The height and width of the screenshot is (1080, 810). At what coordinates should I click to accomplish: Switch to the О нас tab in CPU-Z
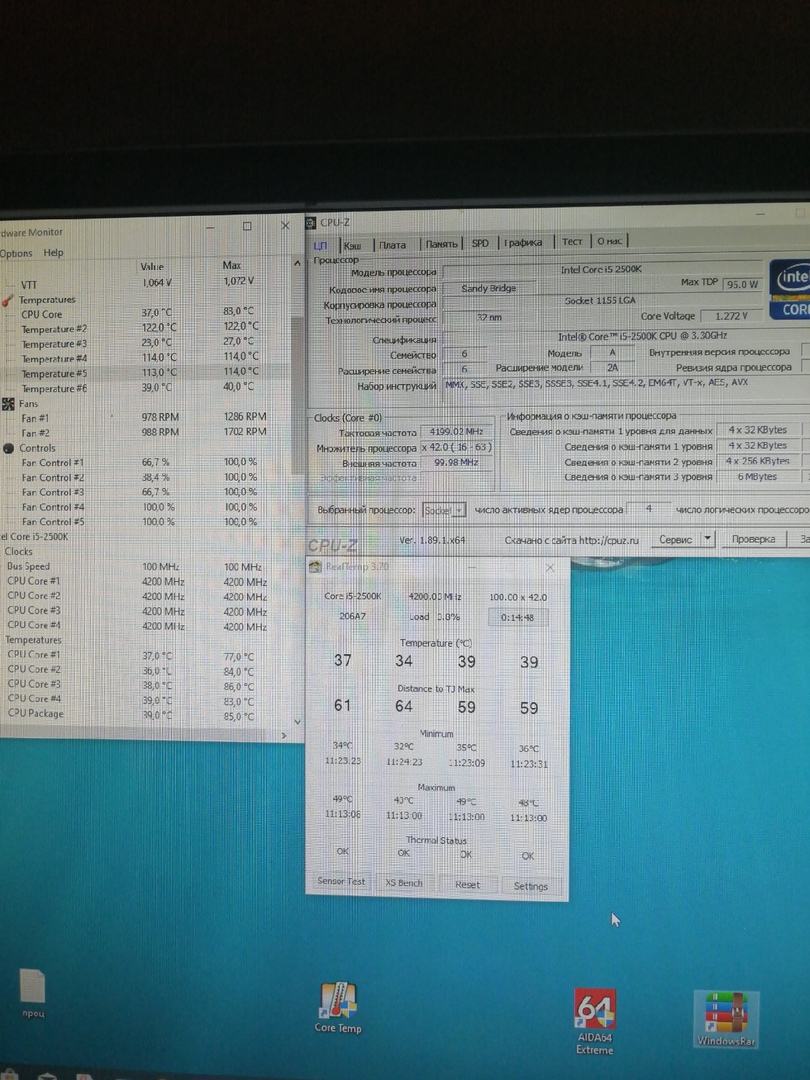pos(610,240)
